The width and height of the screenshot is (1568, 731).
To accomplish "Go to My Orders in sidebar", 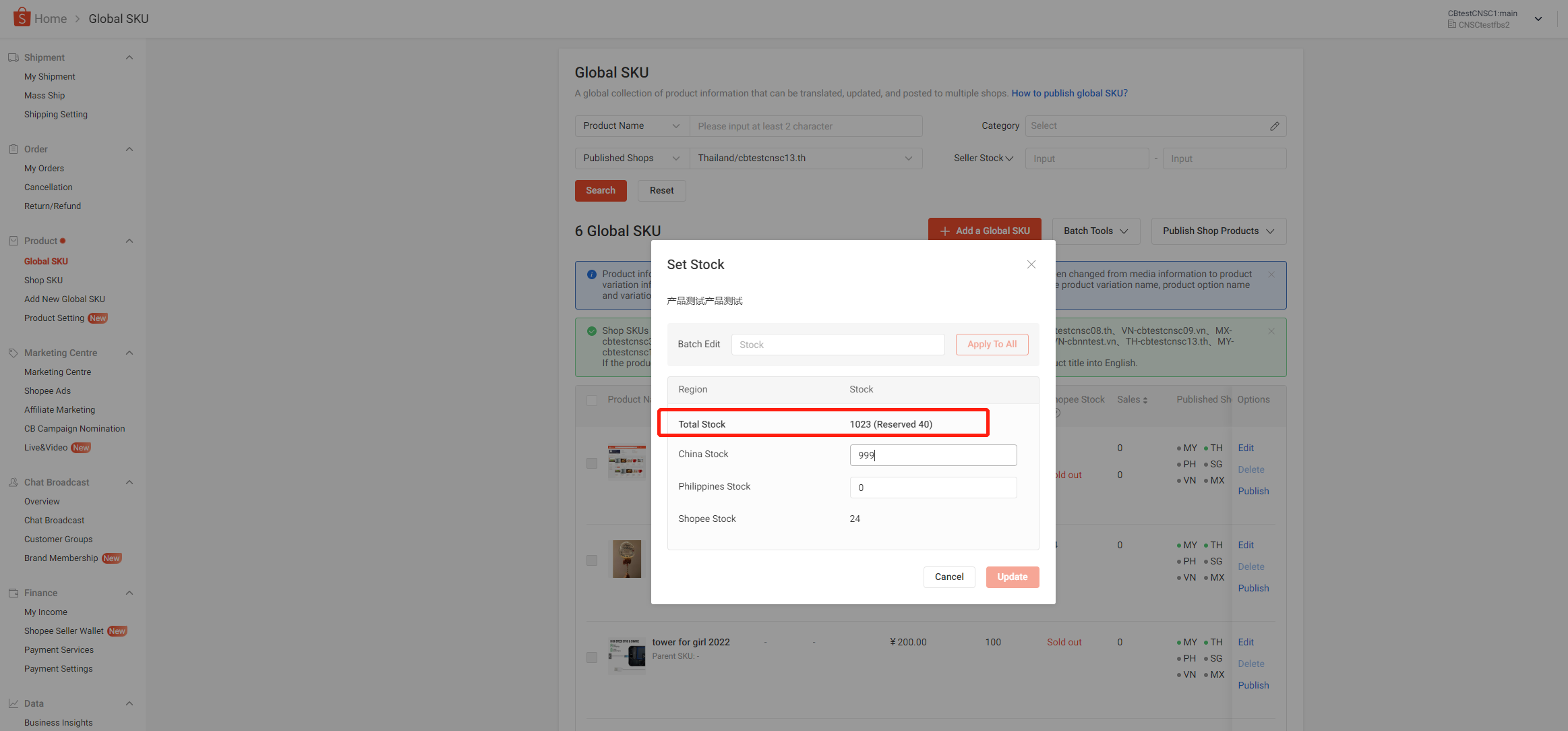I will [44, 168].
